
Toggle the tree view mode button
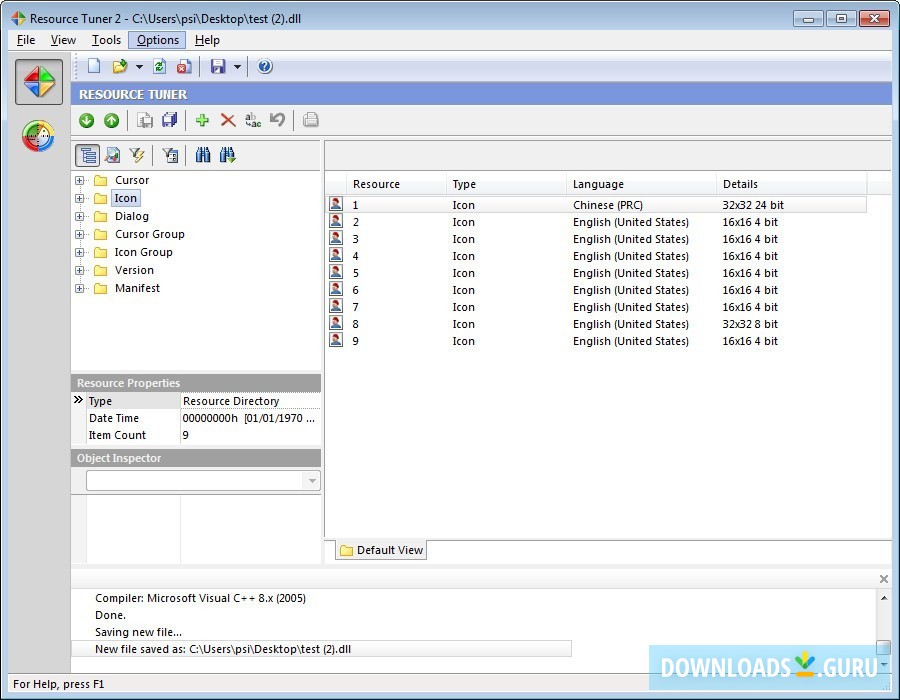pyautogui.click(x=88, y=155)
